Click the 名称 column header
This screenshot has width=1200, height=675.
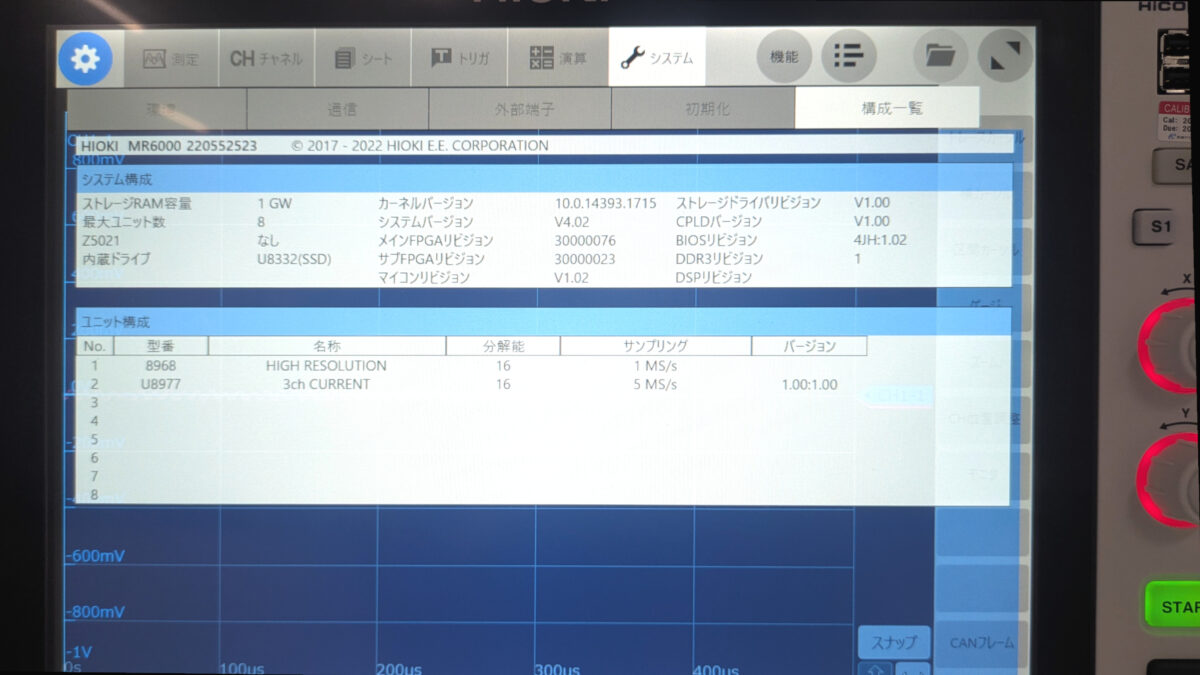coord(327,346)
